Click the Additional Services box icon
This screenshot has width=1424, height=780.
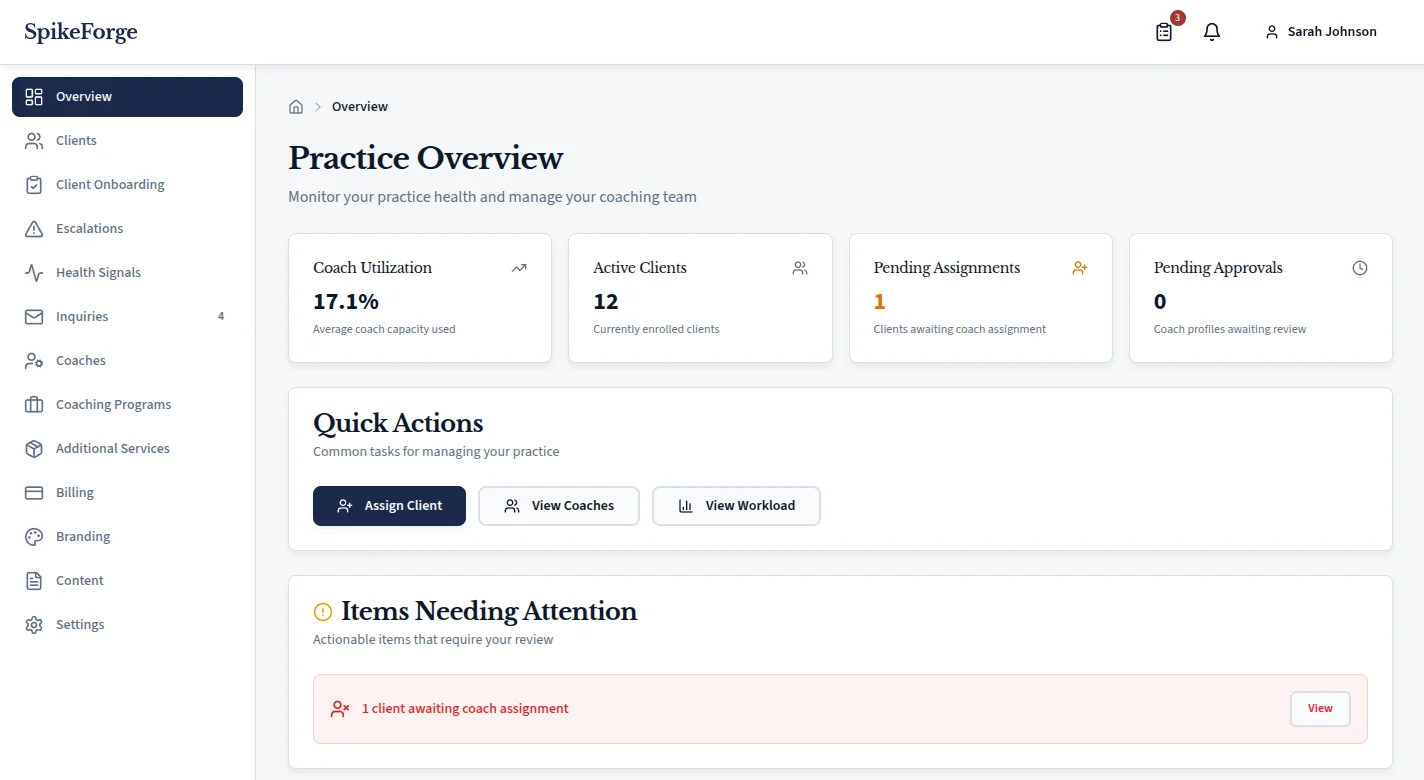34,449
